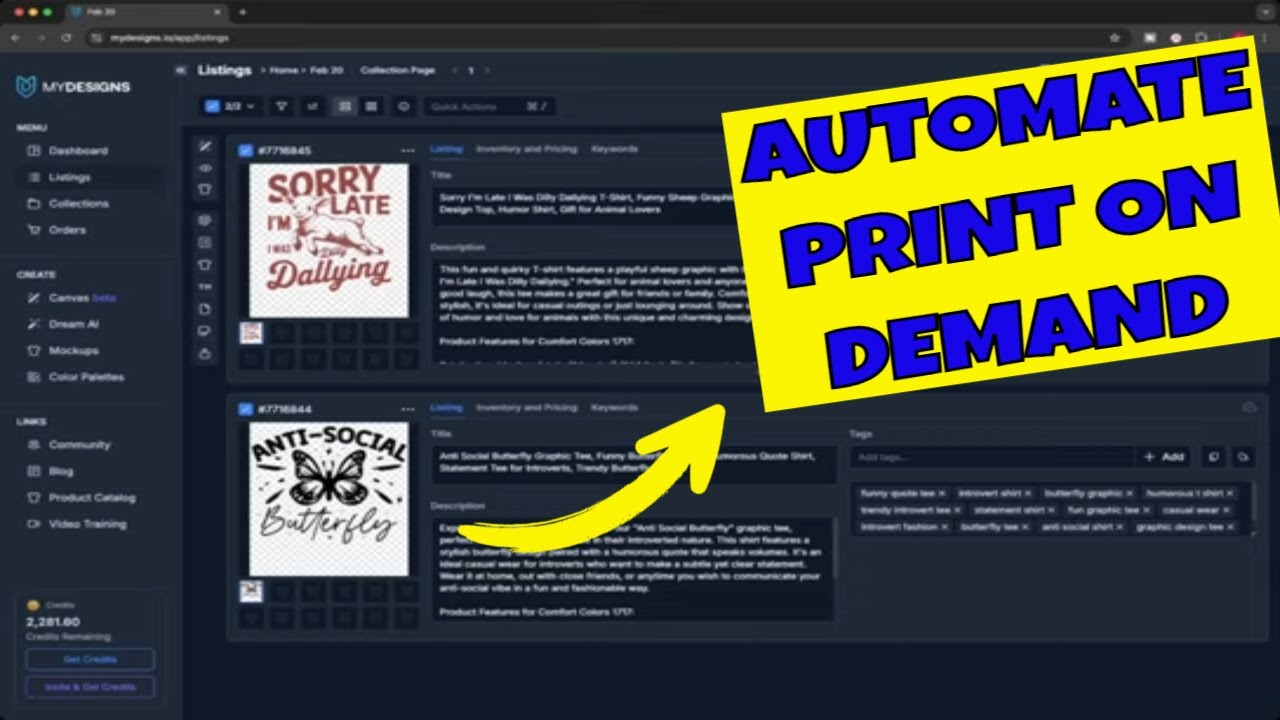The width and height of the screenshot is (1280, 720).
Task: Click the Add tags input field
Action: [992, 457]
